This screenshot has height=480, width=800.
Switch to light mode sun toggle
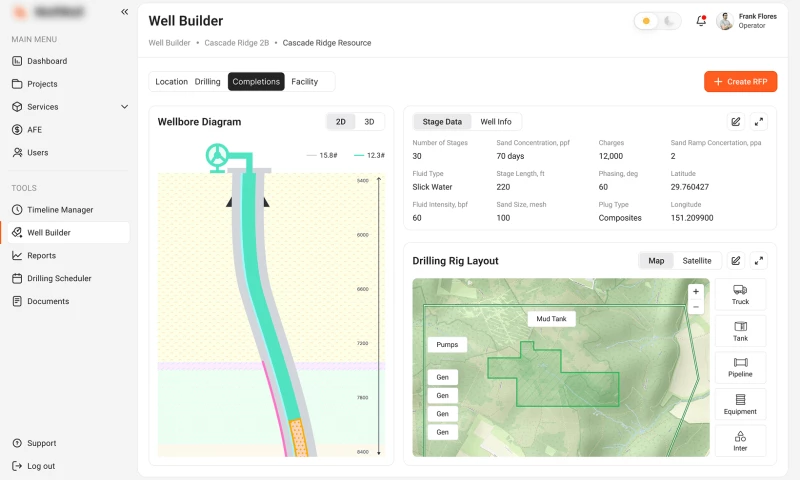click(646, 21)
